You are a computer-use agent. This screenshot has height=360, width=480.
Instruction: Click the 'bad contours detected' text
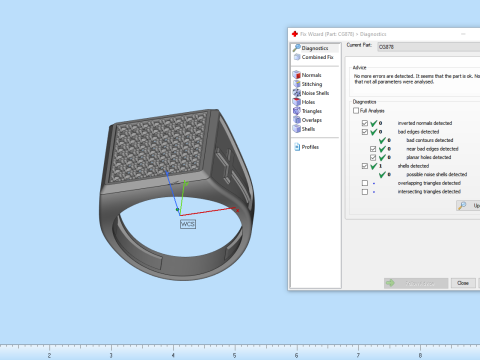429,140
